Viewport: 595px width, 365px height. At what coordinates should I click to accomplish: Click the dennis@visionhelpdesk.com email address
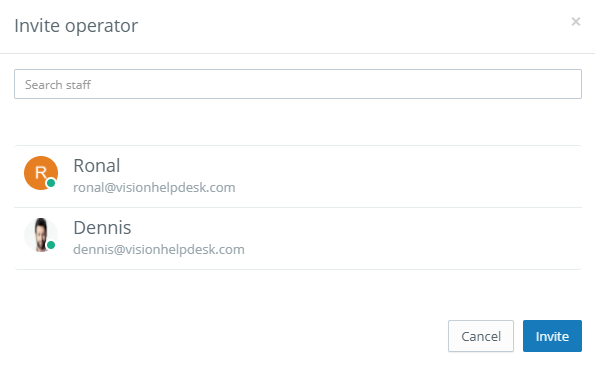coord(159,249)
